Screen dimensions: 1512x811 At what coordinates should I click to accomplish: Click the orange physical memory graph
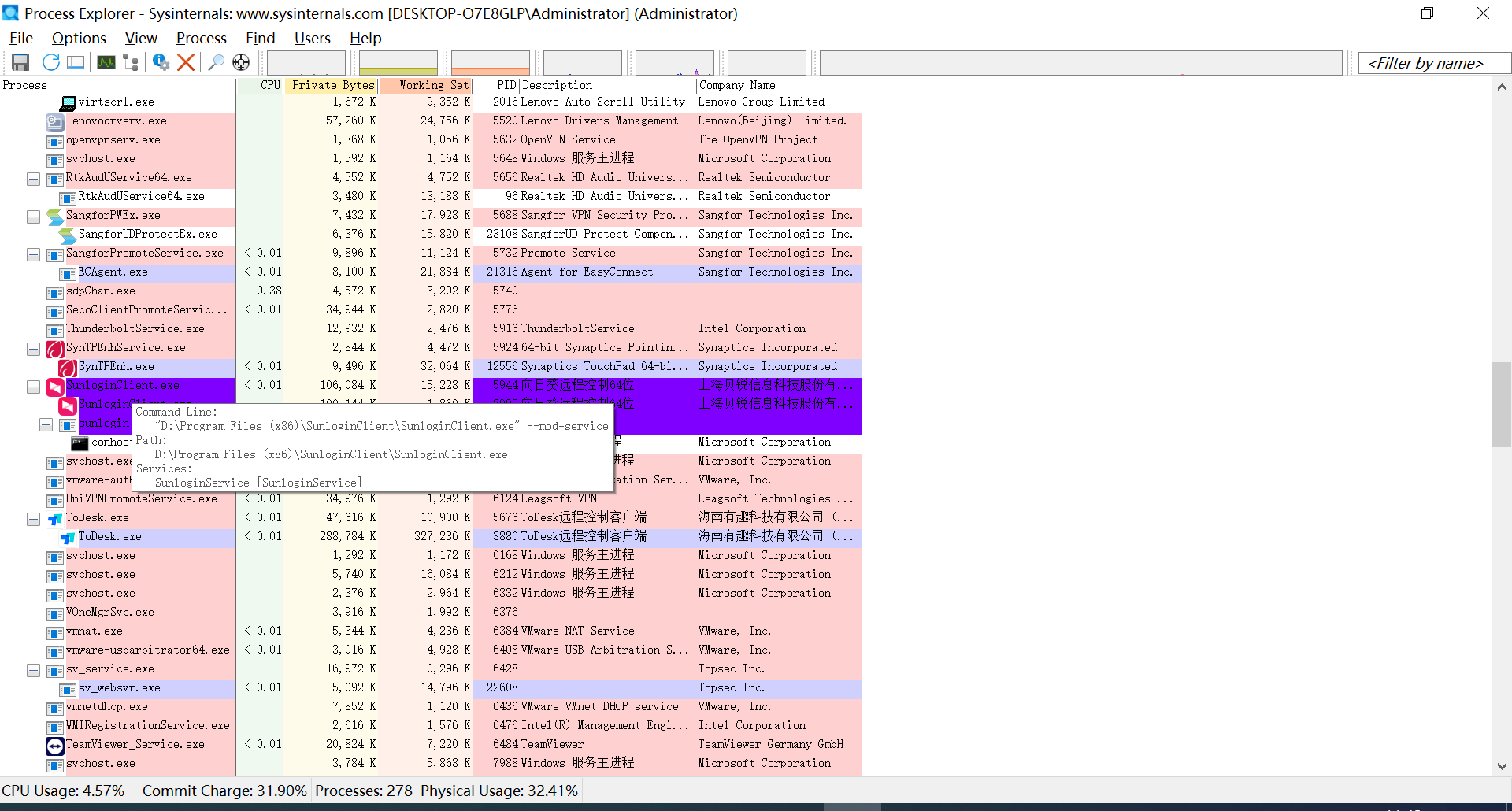(491, 62)
